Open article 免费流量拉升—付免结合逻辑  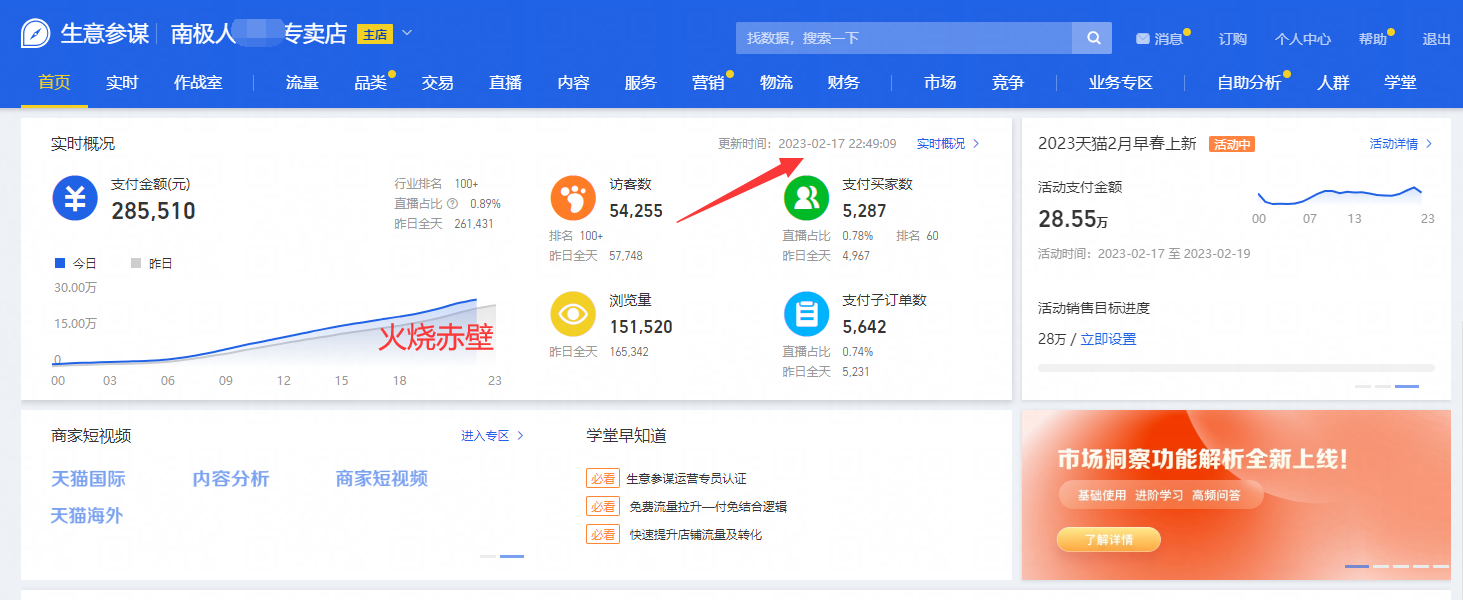708,507
